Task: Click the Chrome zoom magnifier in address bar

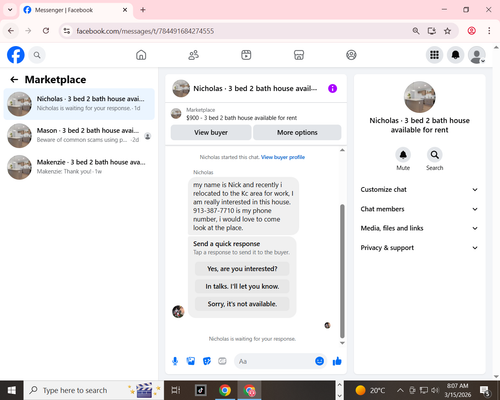Action: pyautogui.click(x=416, y=31)
